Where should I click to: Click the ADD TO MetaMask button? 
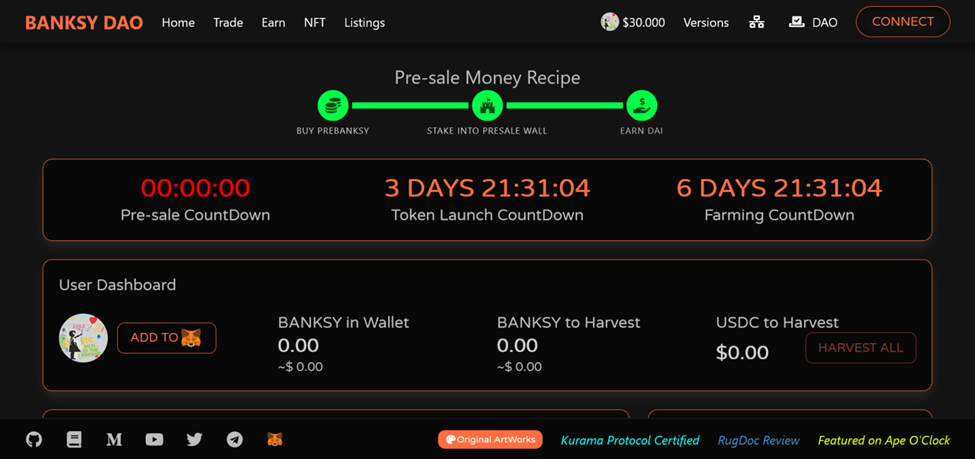[x=167, y=338]
